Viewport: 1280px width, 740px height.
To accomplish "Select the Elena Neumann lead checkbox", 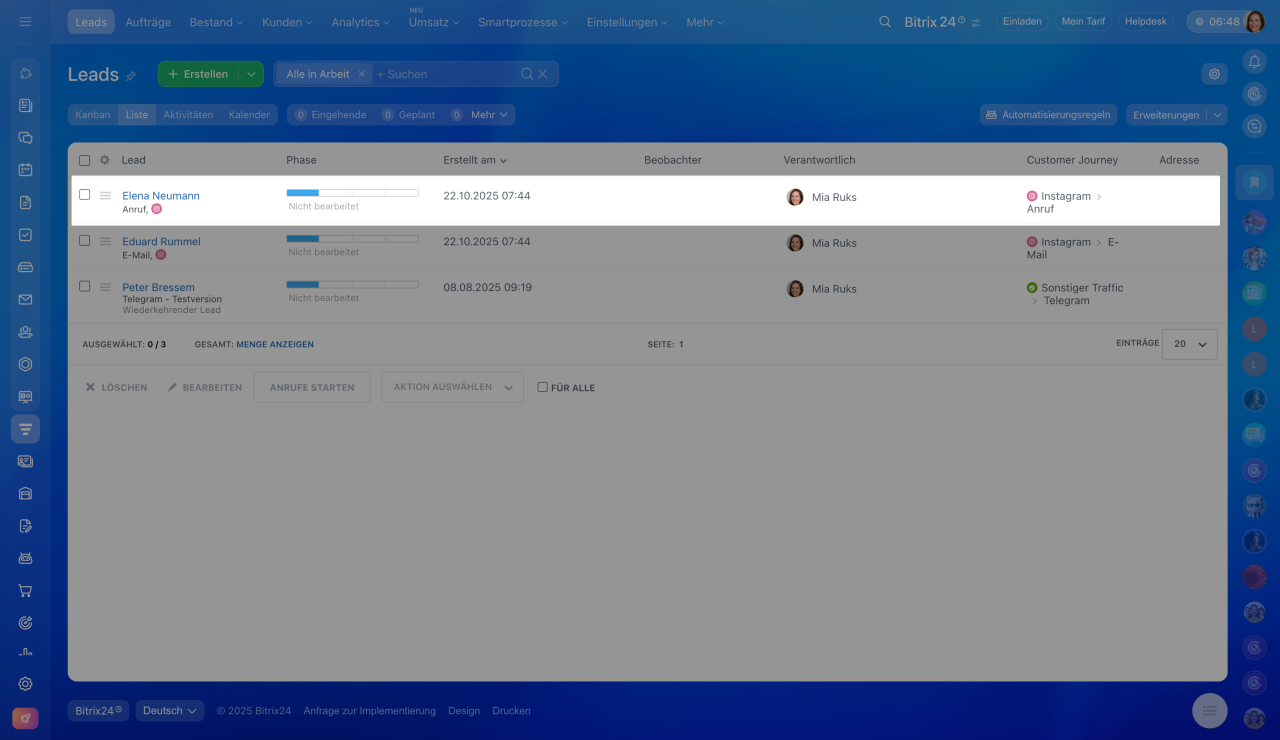I will pyautogui.click(x=85, y=195).
